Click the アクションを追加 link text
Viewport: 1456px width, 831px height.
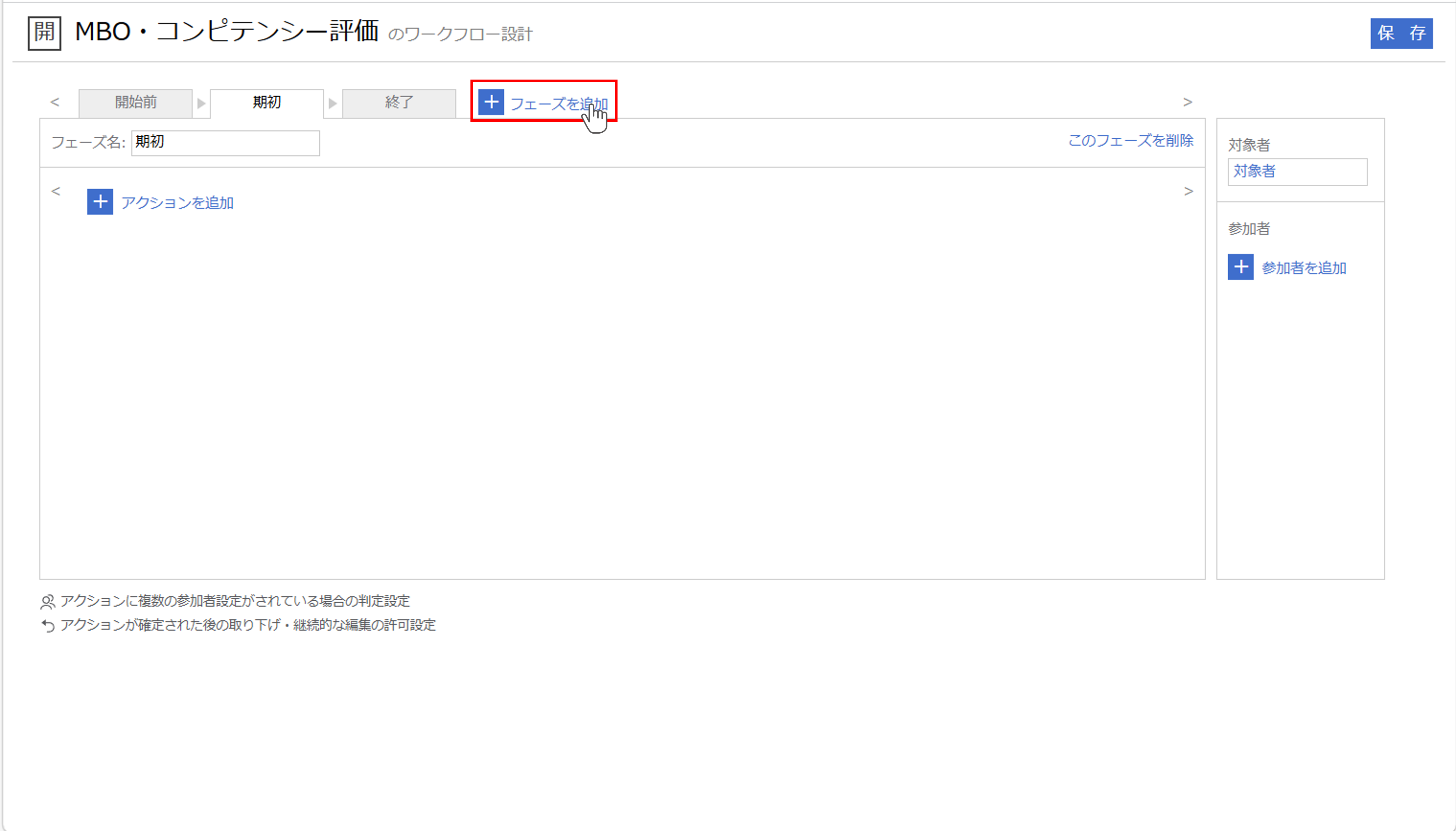pos(178,202)
